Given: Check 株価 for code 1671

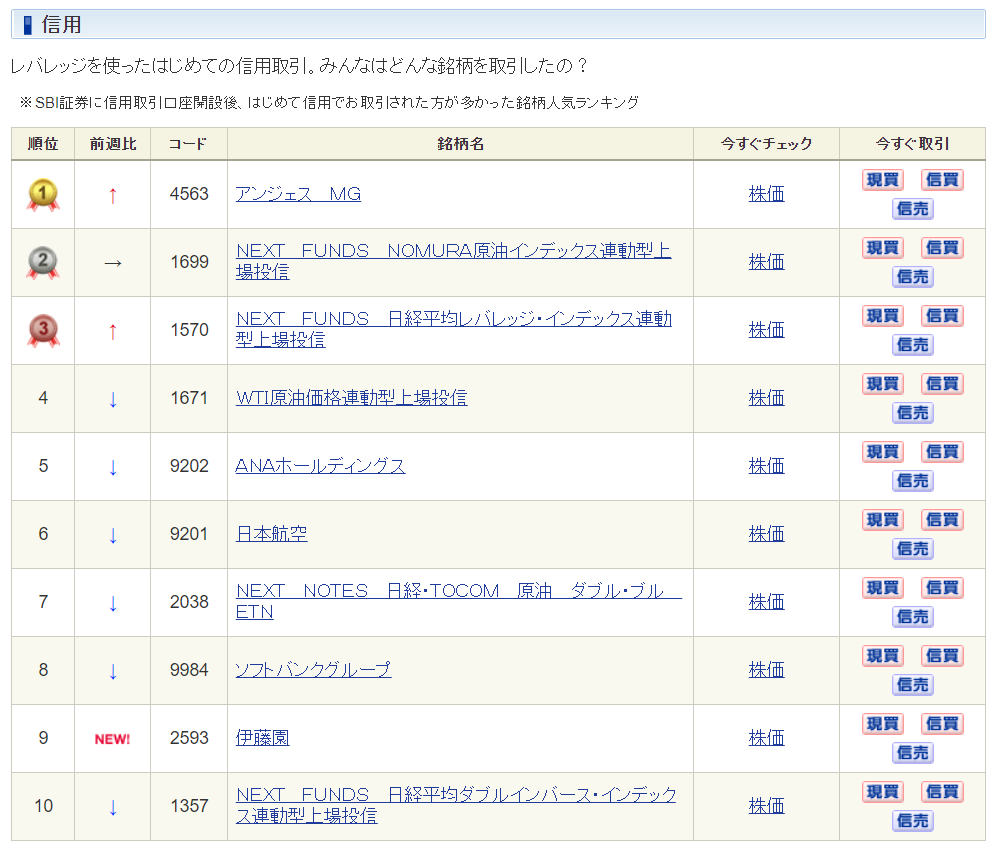Looking at the screenshot, I should point(766,398).
